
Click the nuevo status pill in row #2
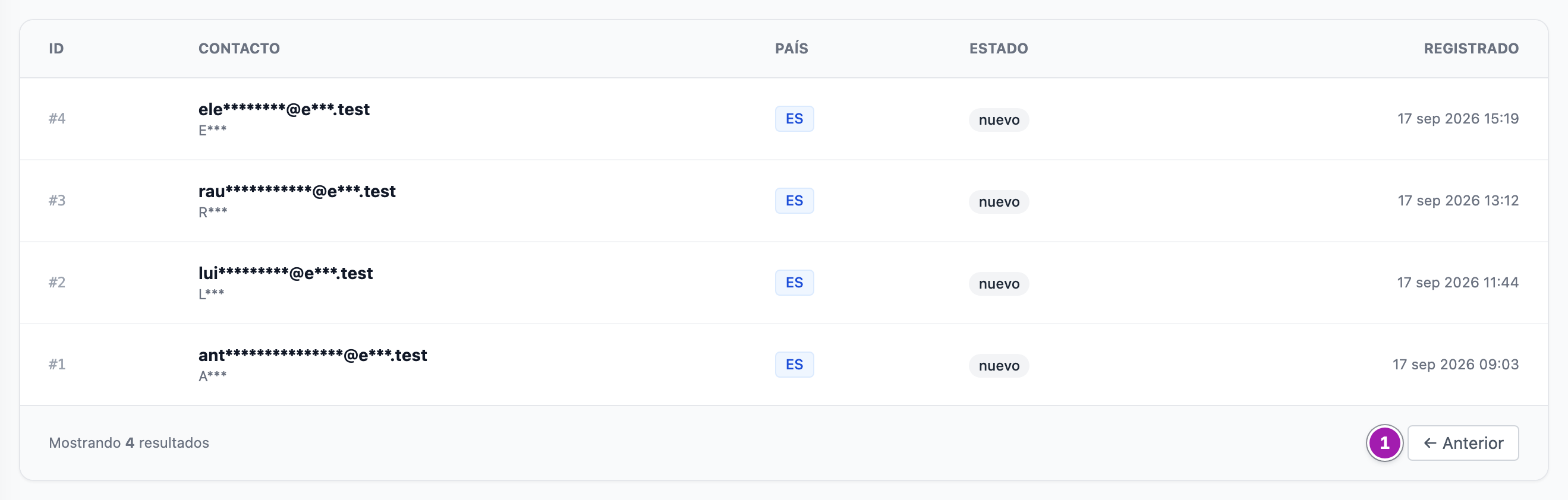click(x=999, y=283)
